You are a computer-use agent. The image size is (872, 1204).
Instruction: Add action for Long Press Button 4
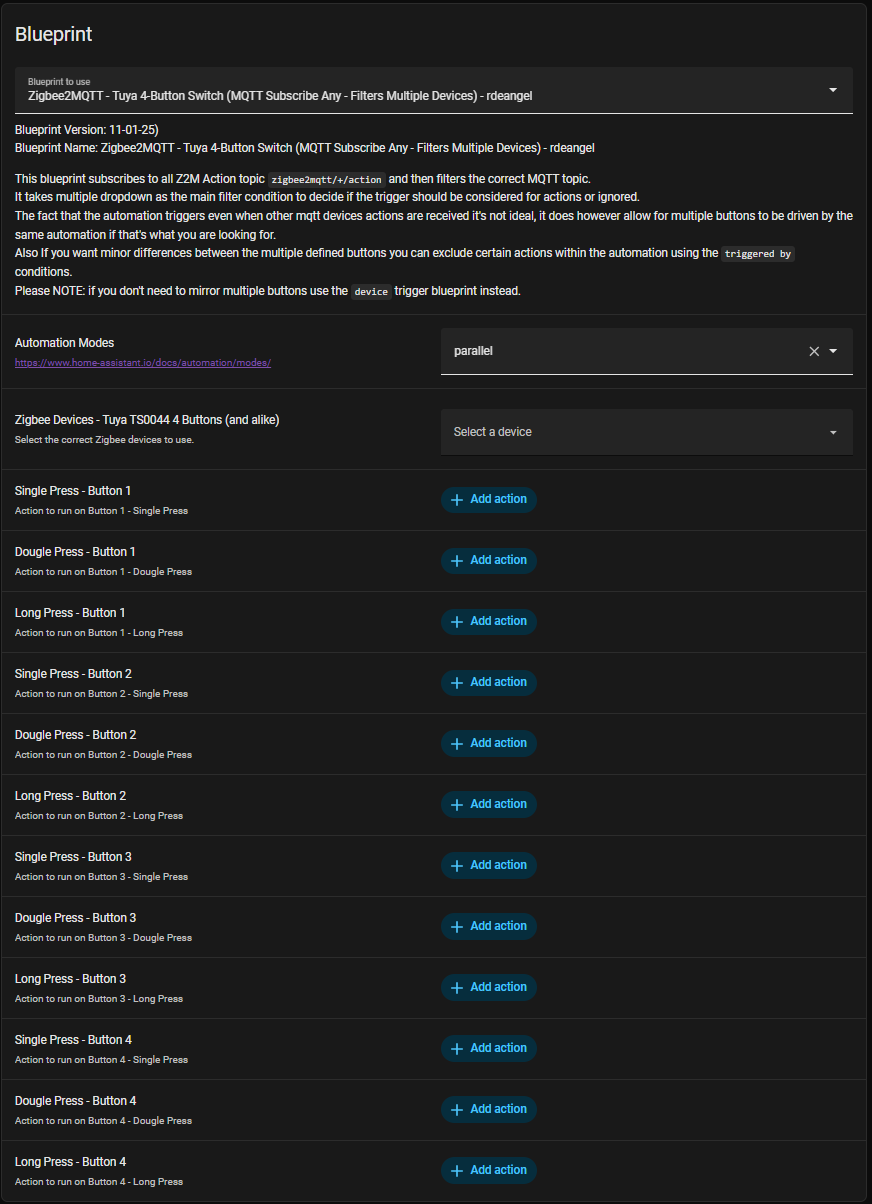pyautogui.click(x=489, y=1170)
